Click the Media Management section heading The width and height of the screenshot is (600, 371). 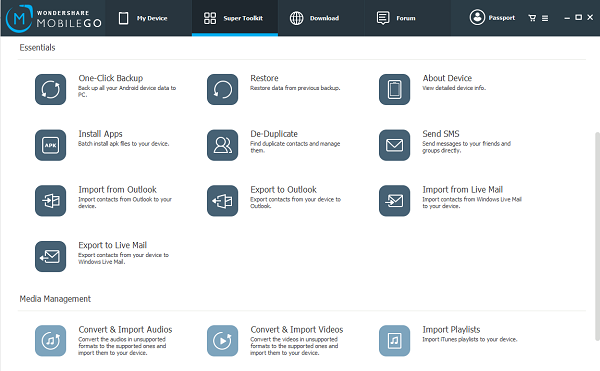click(x=55, y=299)
